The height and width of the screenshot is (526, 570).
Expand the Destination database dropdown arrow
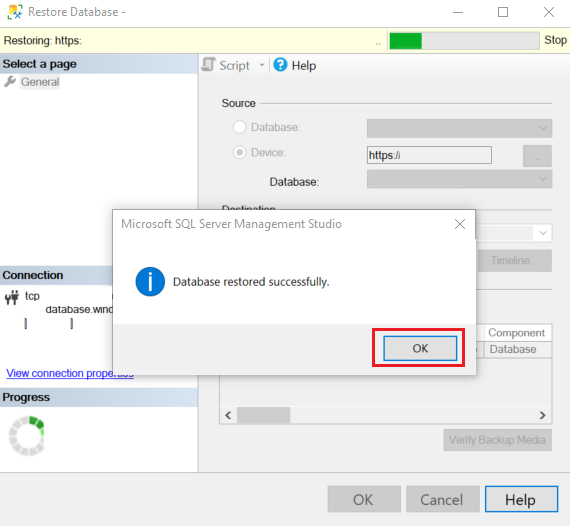542,233
